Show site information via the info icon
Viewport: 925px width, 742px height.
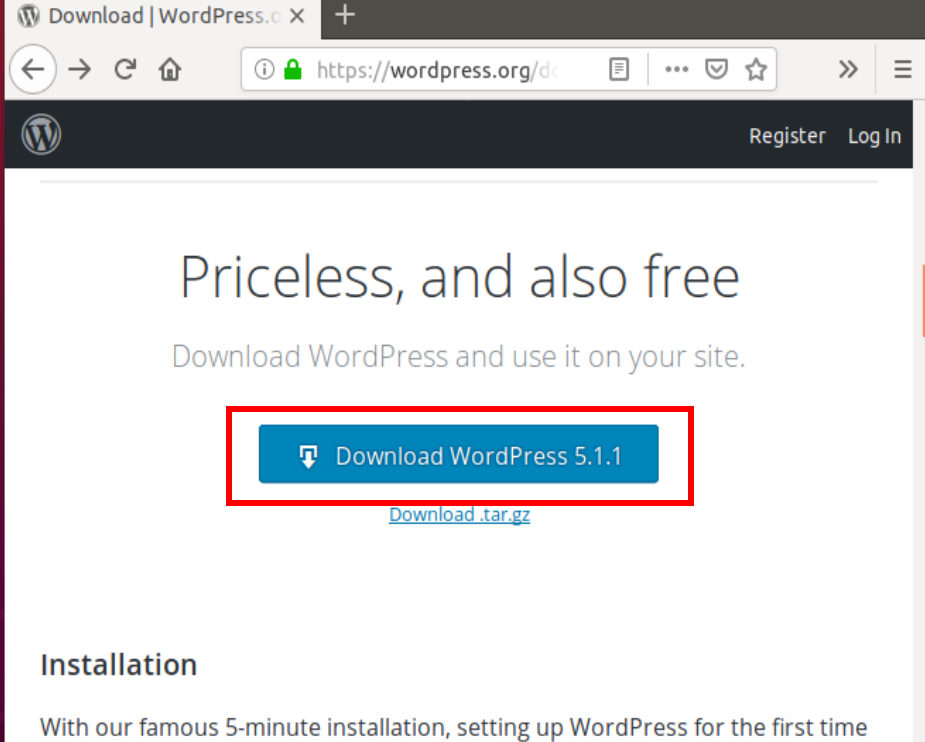(264, 69)
